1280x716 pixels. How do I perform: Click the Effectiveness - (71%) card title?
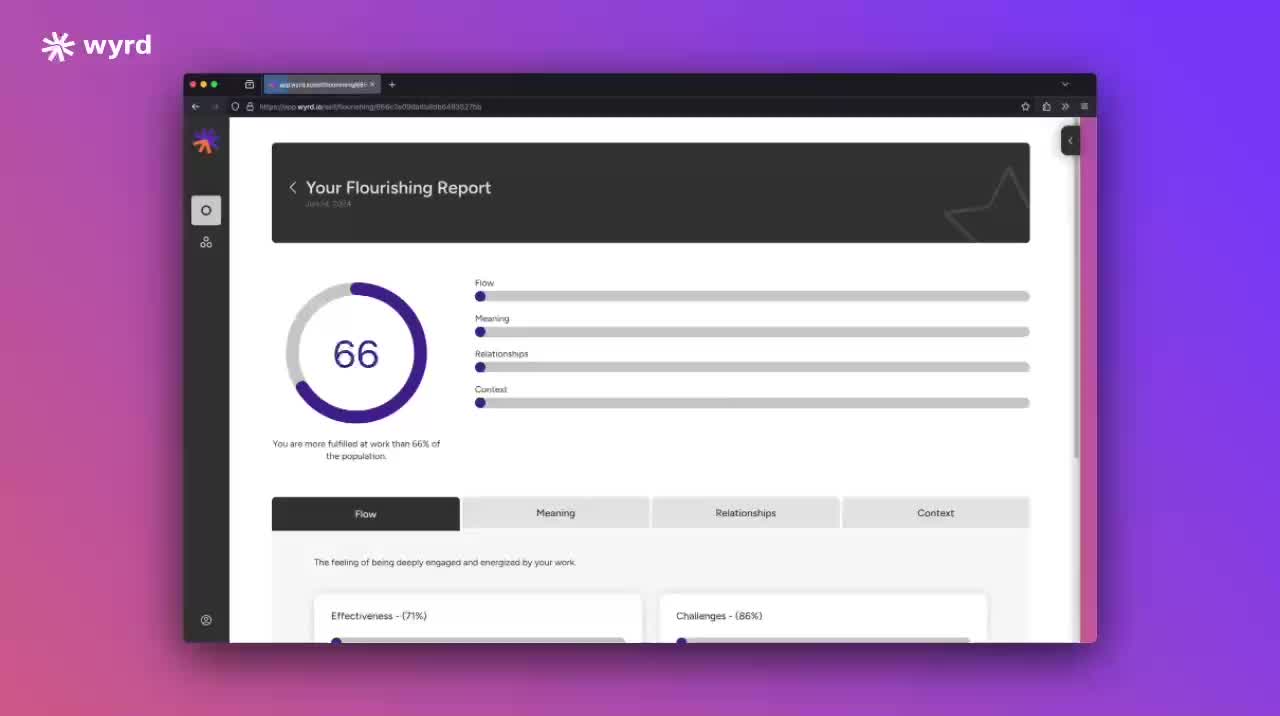click(379, 616)
